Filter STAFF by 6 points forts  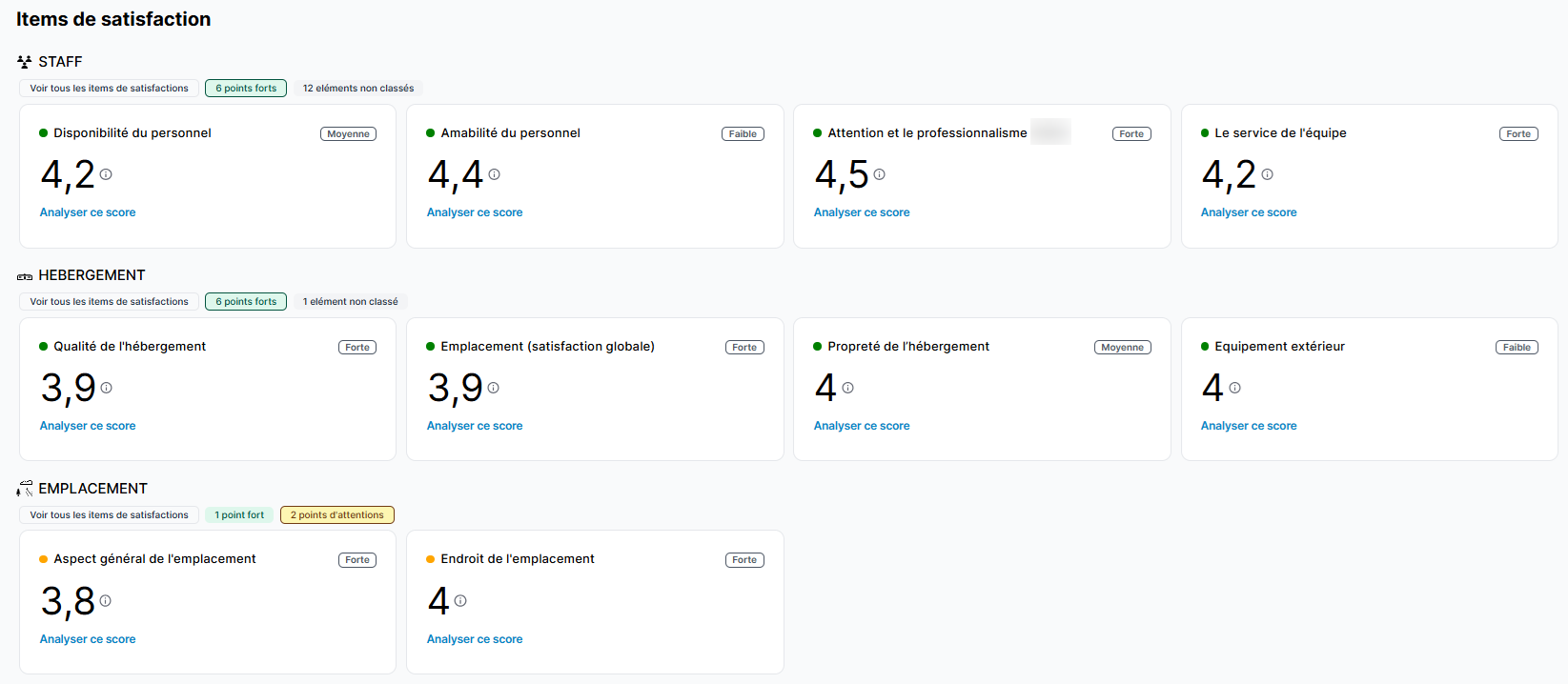246,89
